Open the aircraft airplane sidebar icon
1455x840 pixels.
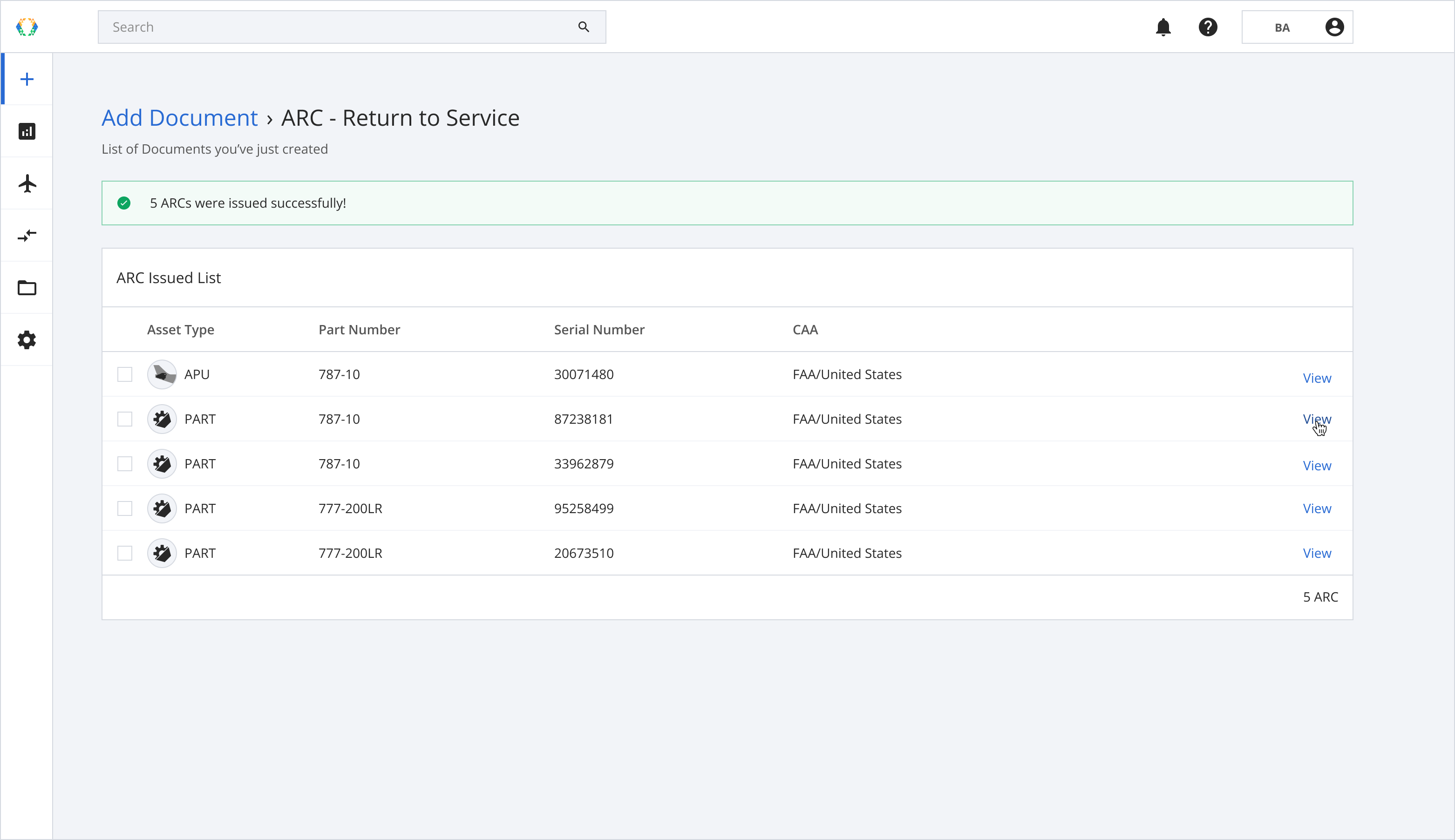click(27, 183)
